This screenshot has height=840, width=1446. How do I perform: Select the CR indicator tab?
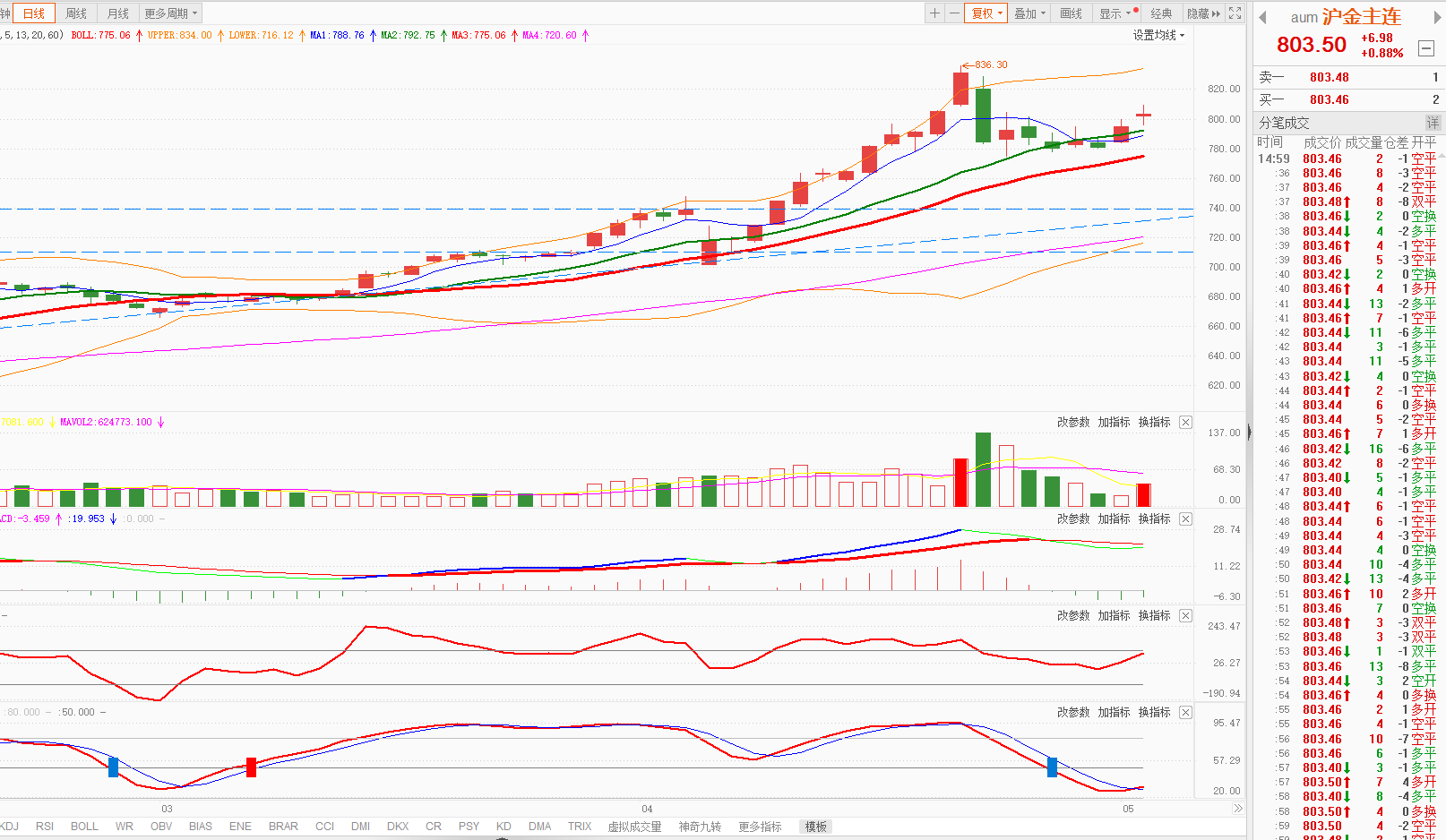[x=434, y=827]
